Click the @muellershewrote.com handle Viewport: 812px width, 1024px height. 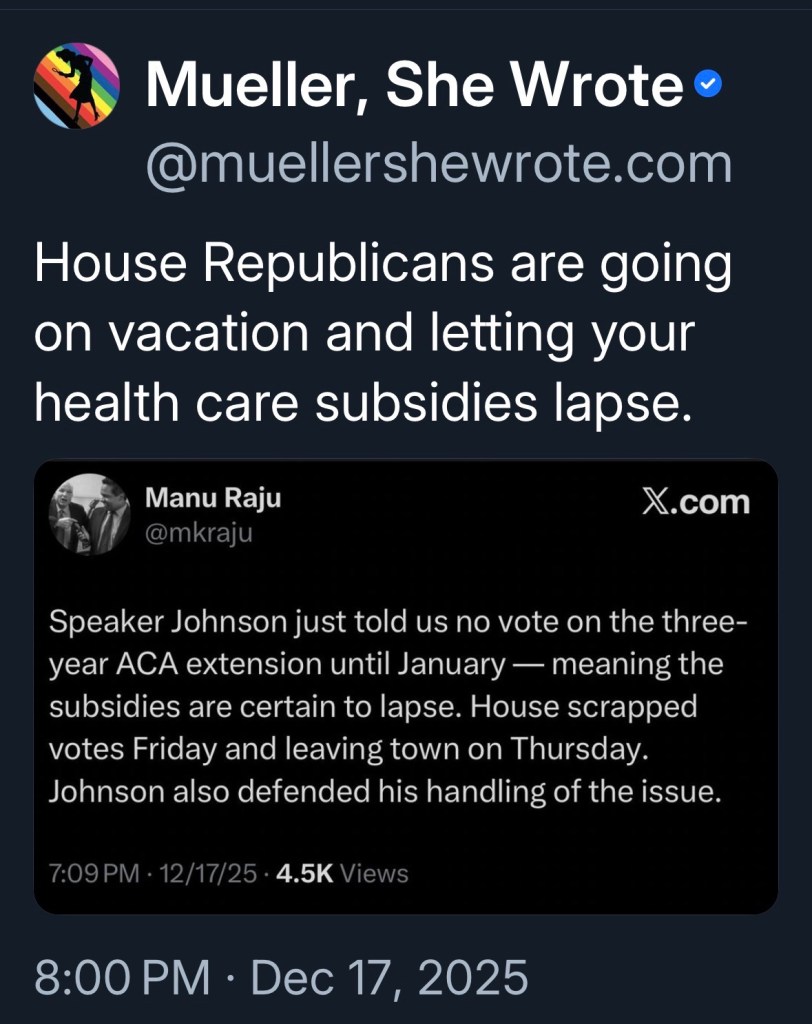coord(439,165)
